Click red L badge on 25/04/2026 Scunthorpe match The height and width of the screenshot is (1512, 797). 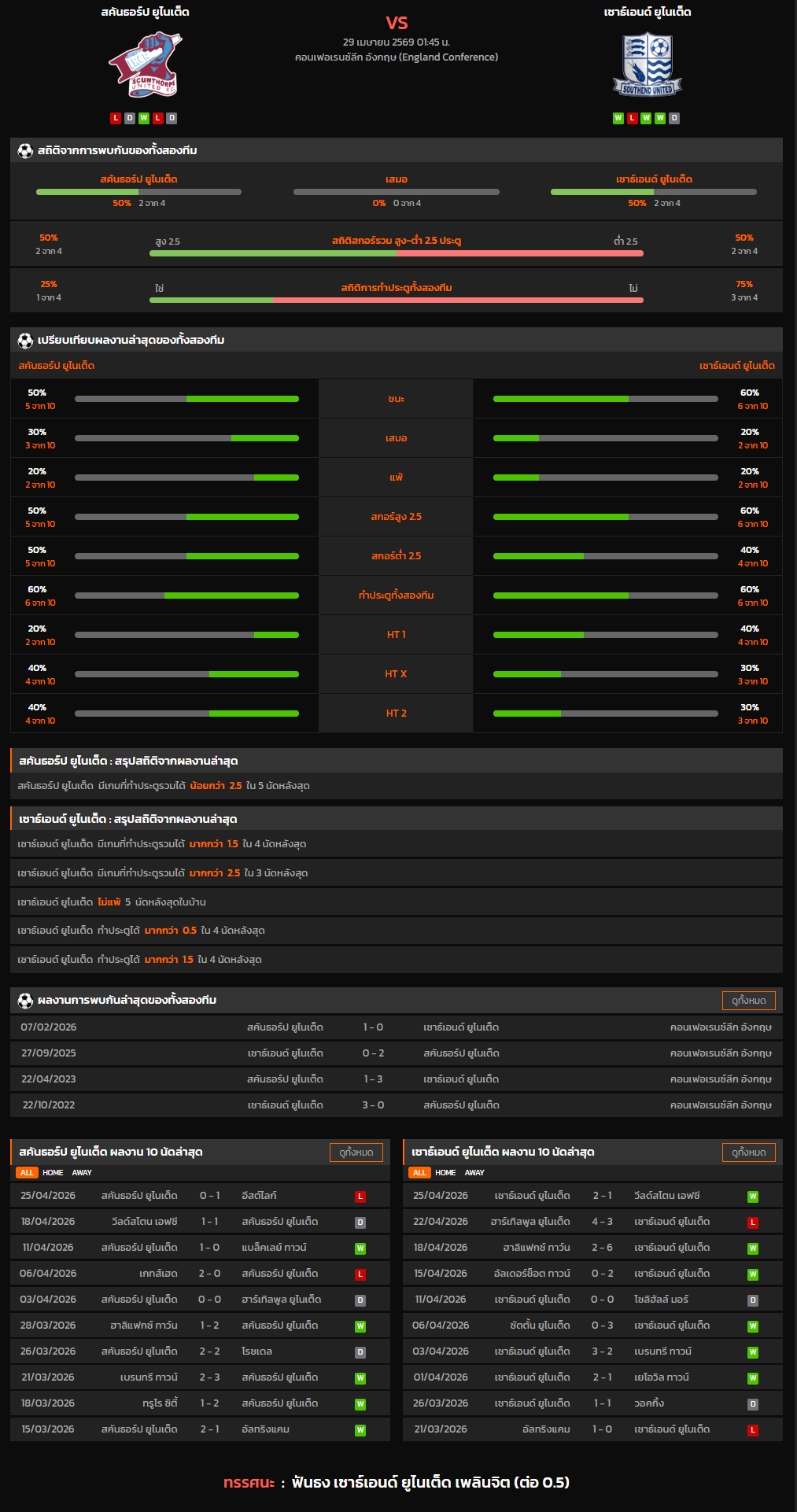(x=360, y=1197)
